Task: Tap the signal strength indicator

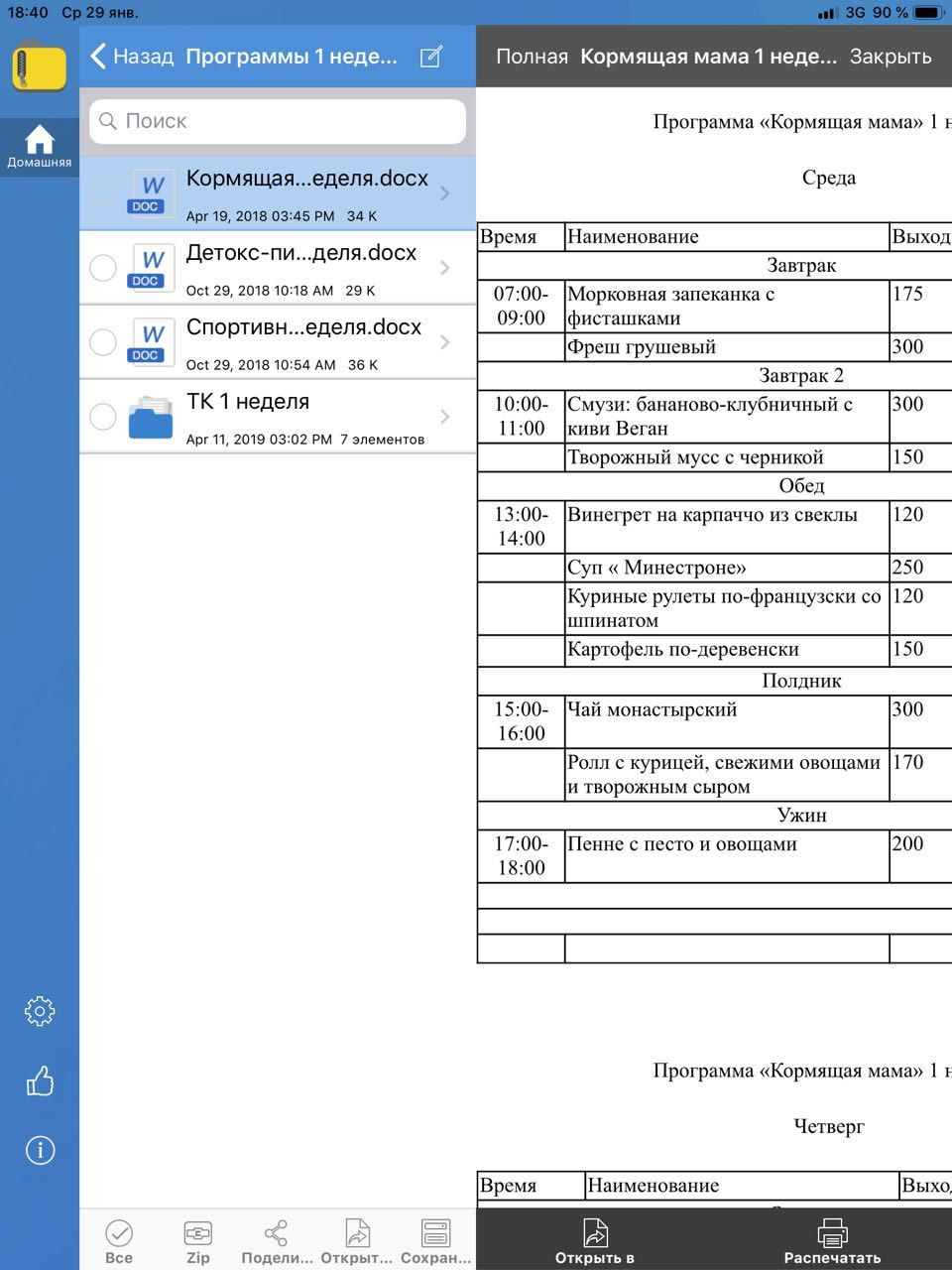Action: (x=827, y=13)
